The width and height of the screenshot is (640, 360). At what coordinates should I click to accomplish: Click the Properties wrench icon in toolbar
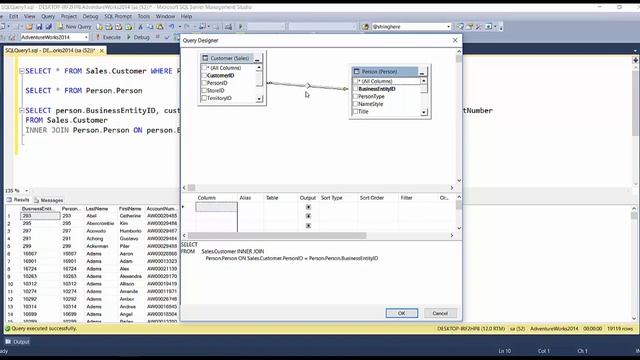(479, 27)
